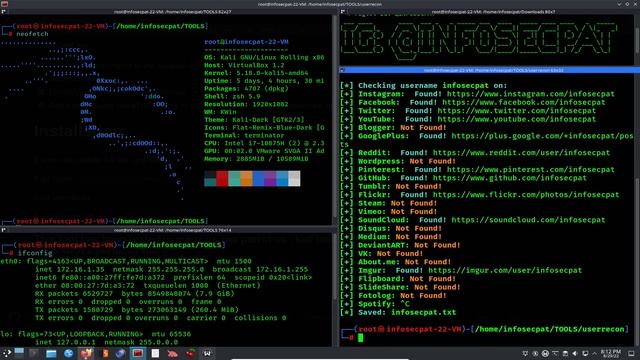
Task: Click the 'Spotify: ^C' line
Action: [375, 304]
